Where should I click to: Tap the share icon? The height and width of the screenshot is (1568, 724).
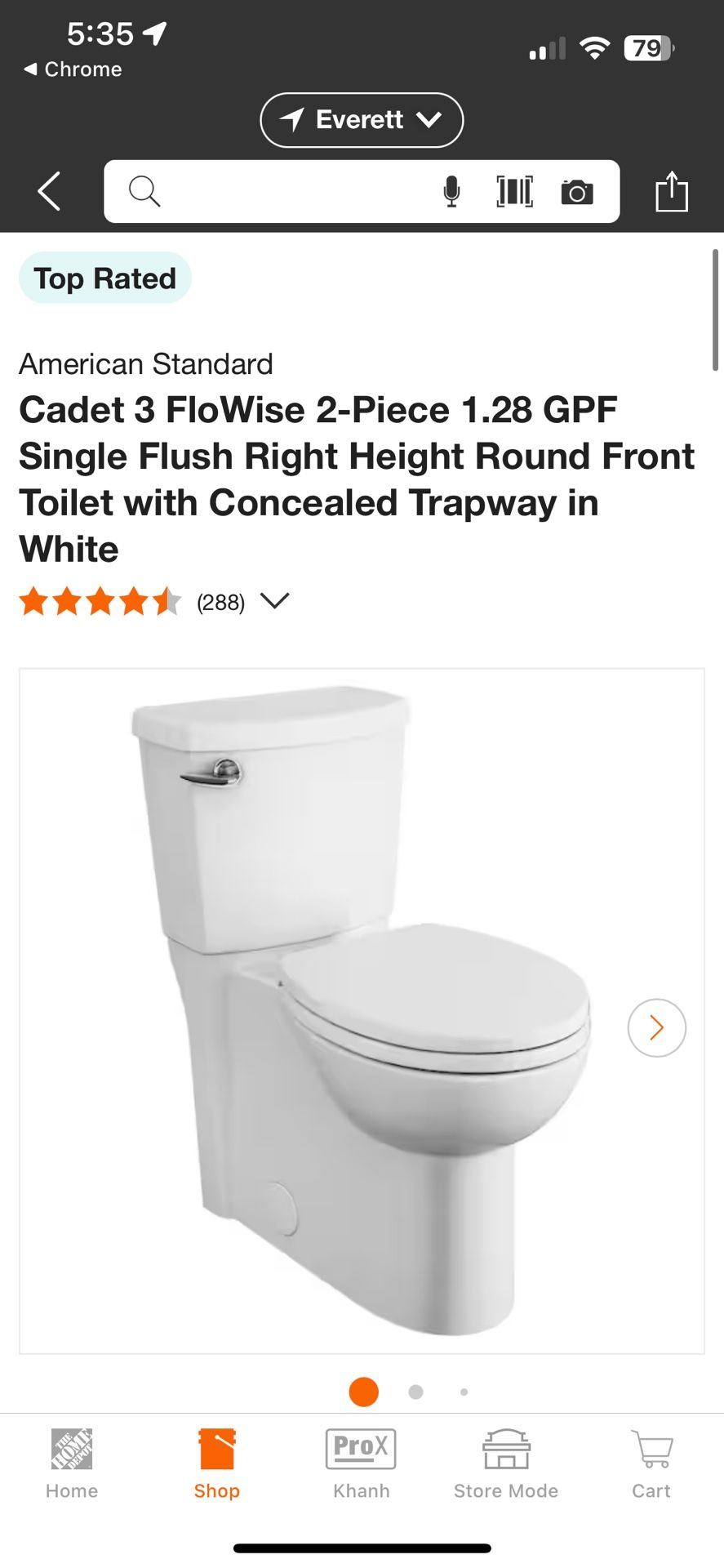(x=672, y=192)
